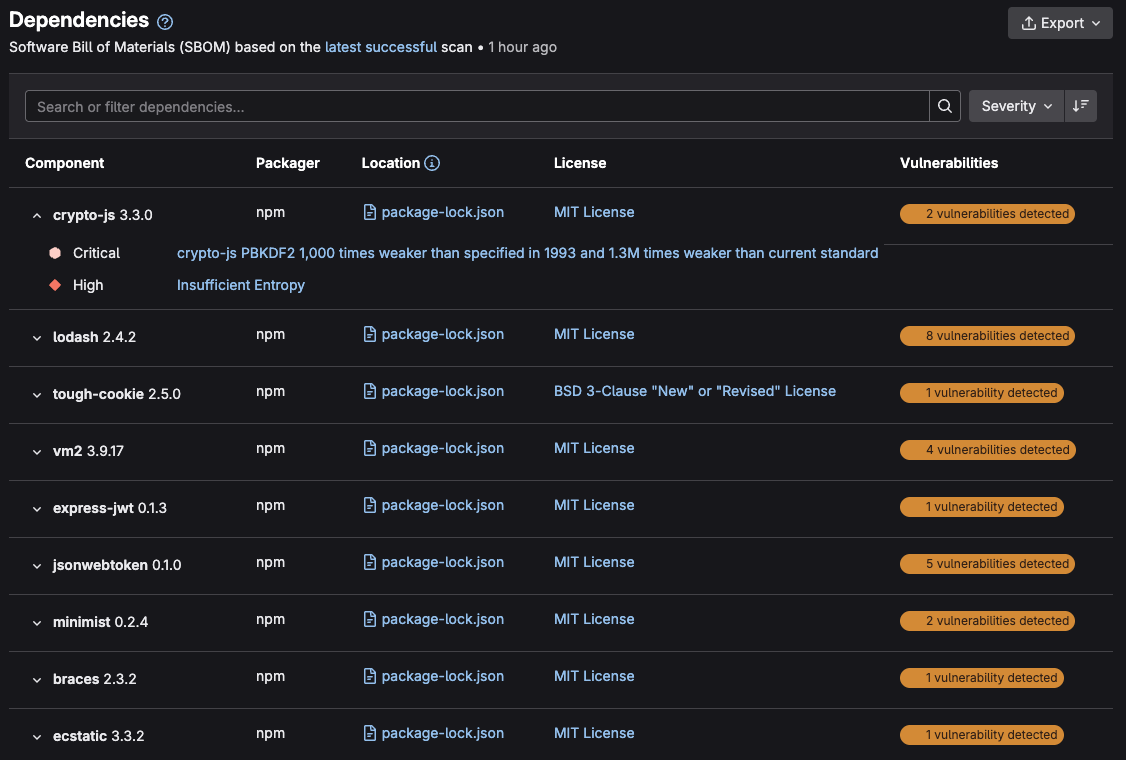The width and height of the screenshot is (1126, 760).
Task: Focus the search or filter dependencies field
Action: click(478, 106)
